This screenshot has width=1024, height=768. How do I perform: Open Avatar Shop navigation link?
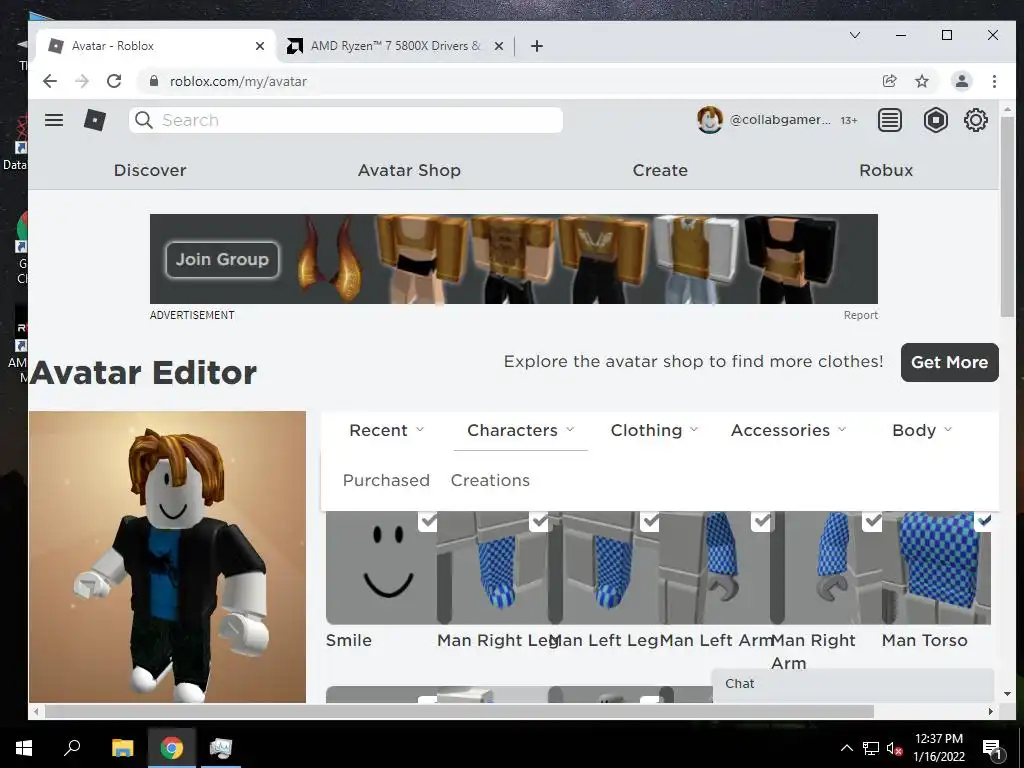pyautogui.click(x=409, y=170)
